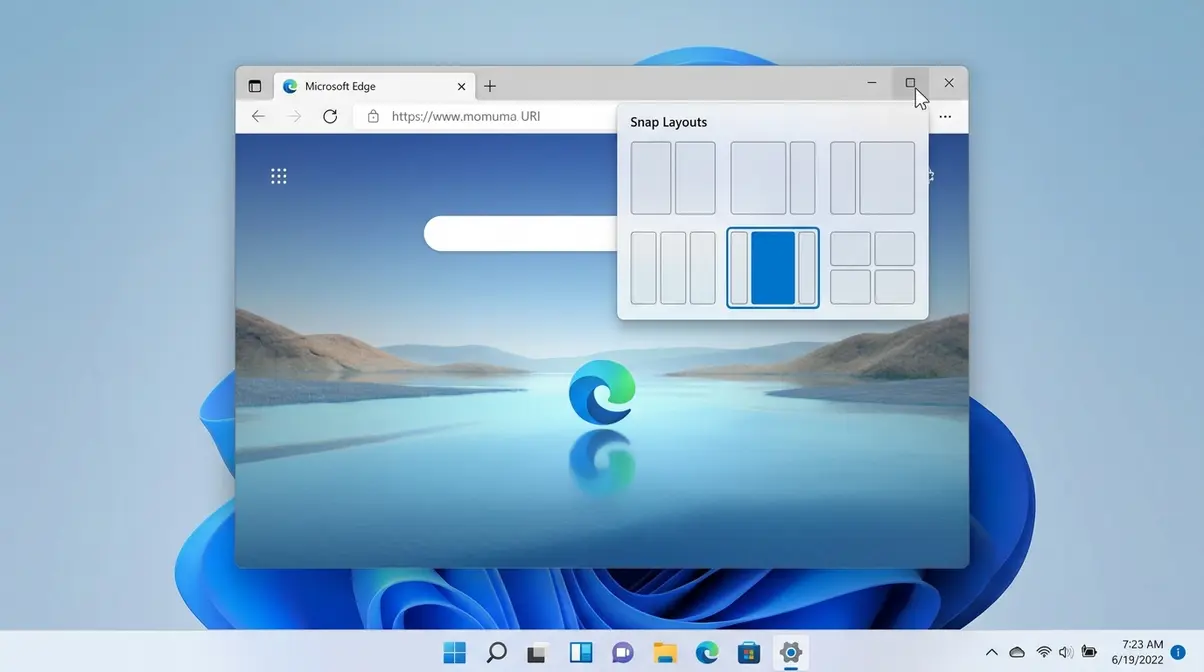Close the Microsoft Edge tab
The height and width of the screenshot is (672, 1204).
point(461,86)
